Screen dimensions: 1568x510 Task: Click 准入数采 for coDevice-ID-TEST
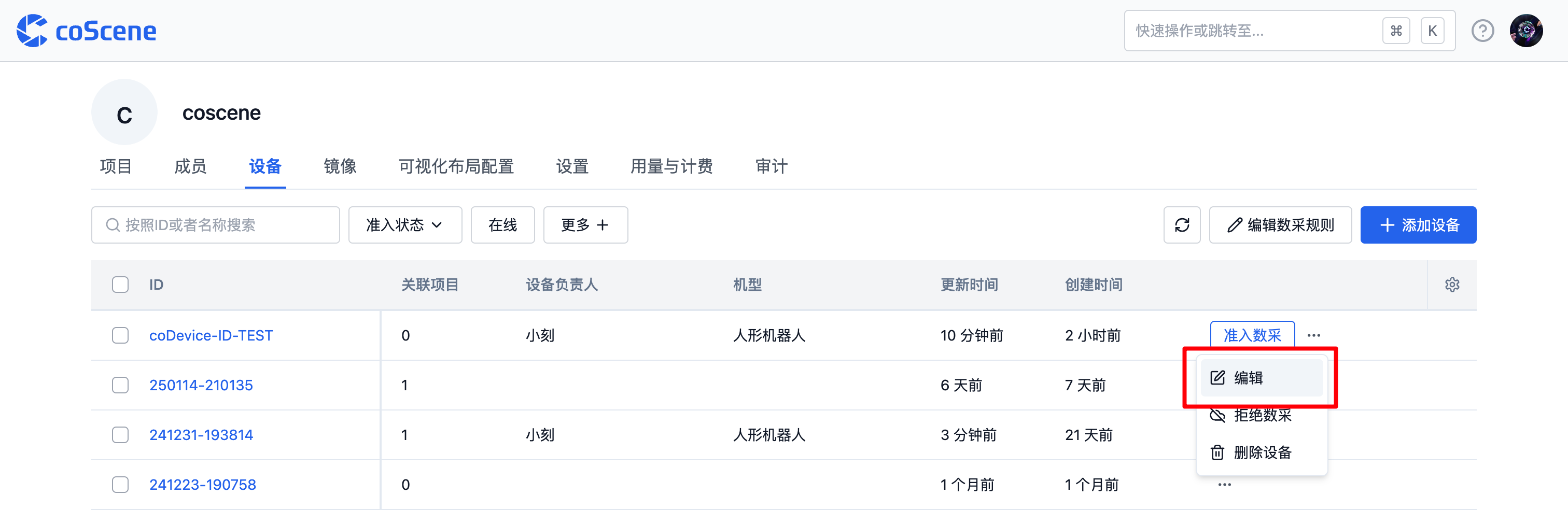(1252, 335)
